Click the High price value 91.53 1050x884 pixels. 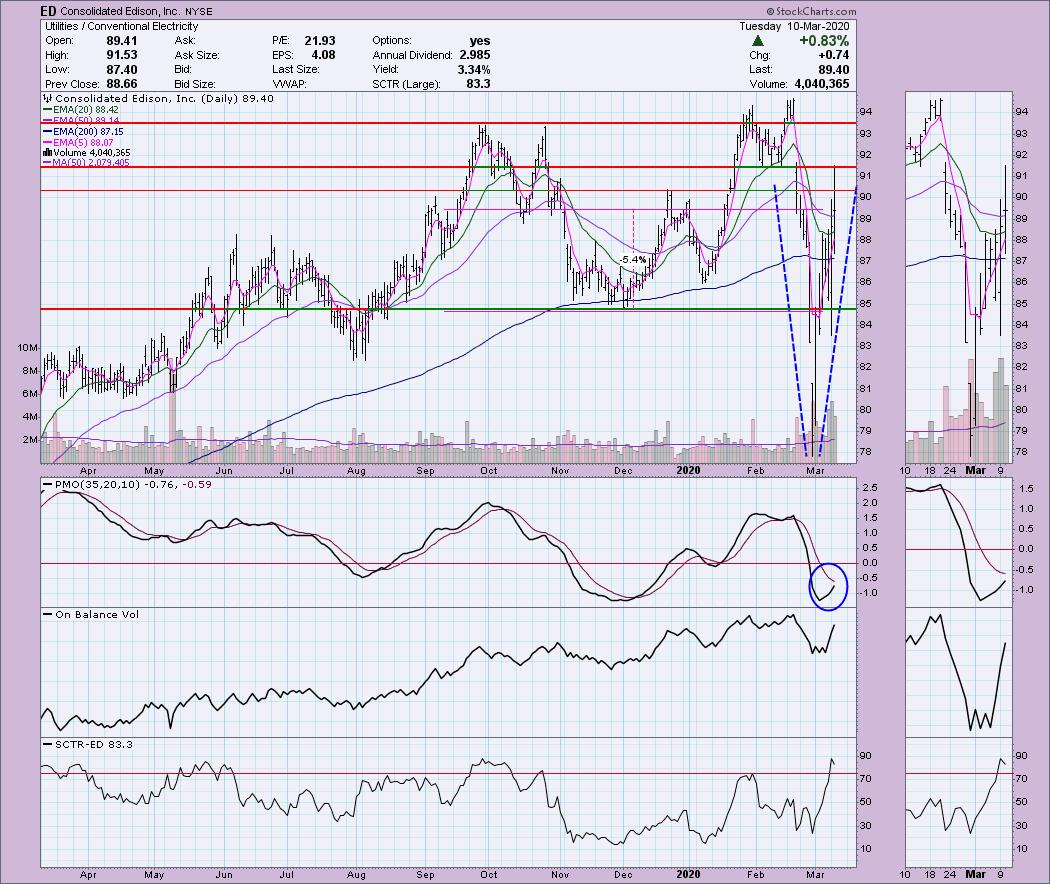coord(122,55)
